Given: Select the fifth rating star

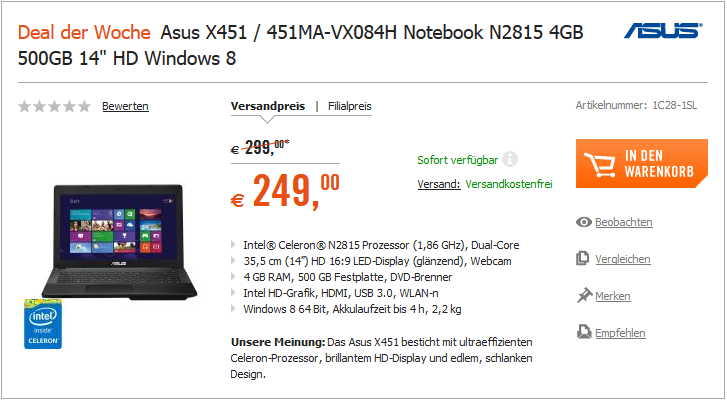Looking at the screenshot, I should (x=84, y=106).
